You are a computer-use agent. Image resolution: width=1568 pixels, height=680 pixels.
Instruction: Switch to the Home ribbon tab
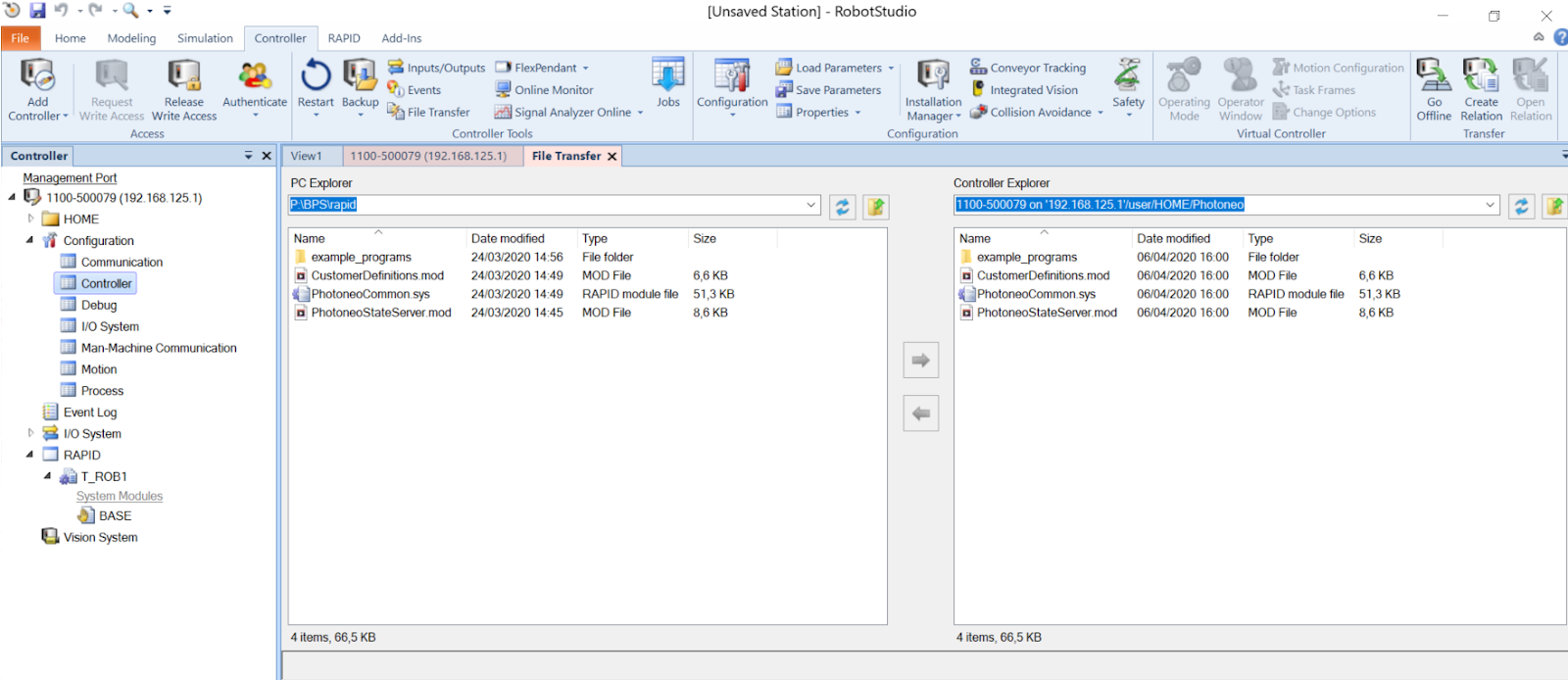click(x=71, y=38)
